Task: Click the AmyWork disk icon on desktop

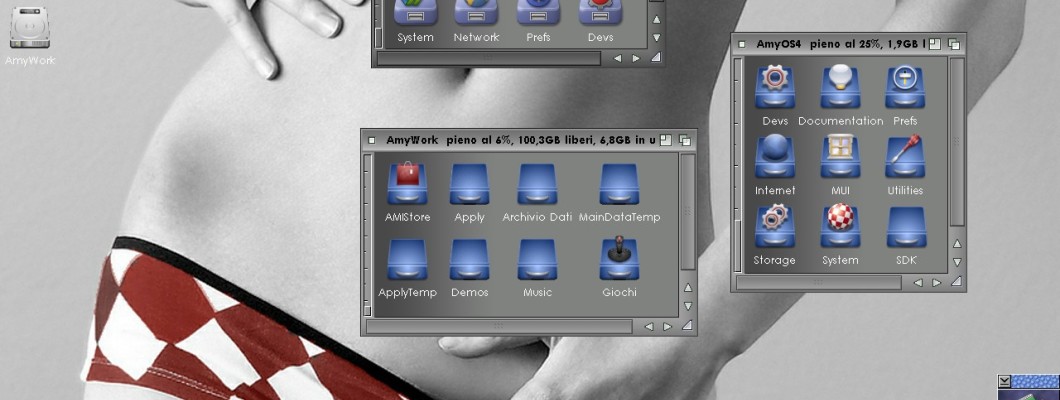Action: 30,28
